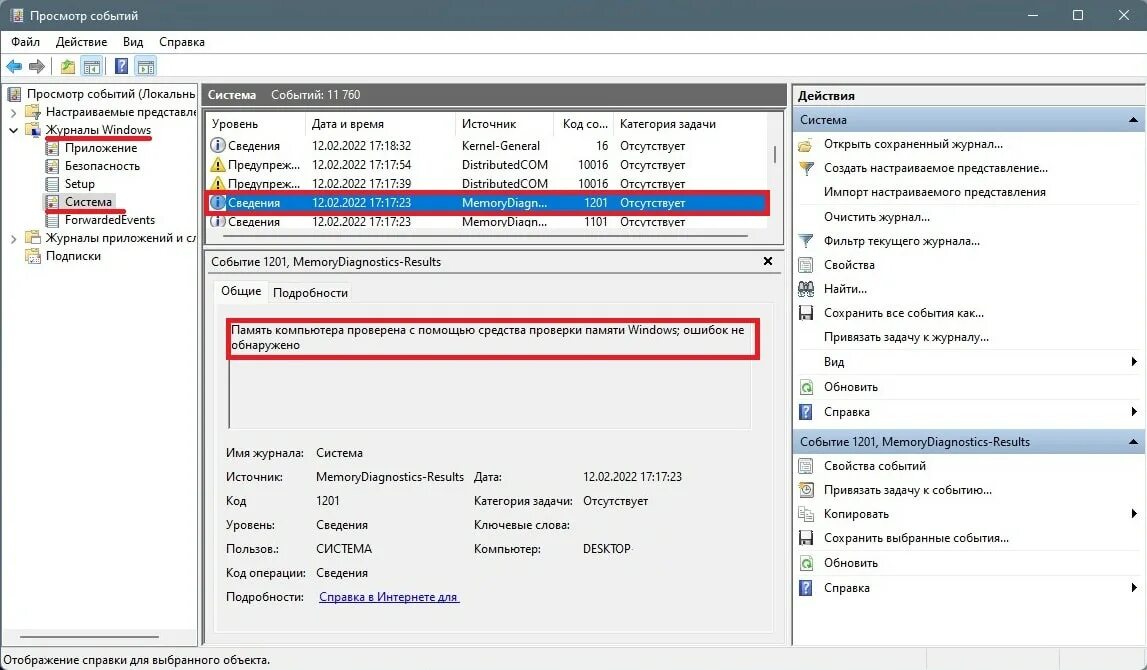Click the memory check result message text

pyautogui.click(x=487, y=337)
